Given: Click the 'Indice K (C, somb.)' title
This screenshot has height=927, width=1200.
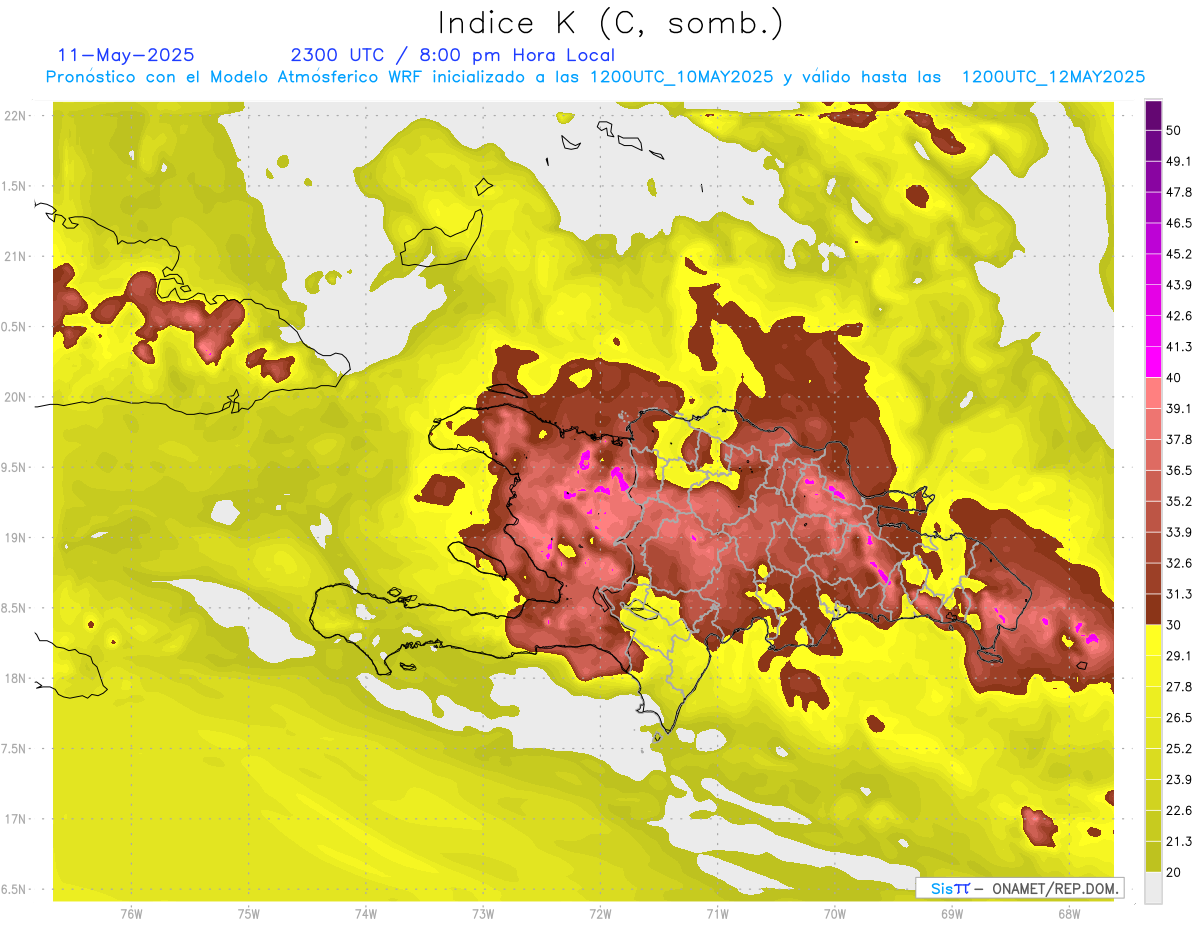Looking at the screenshot, I should point(611,23).
